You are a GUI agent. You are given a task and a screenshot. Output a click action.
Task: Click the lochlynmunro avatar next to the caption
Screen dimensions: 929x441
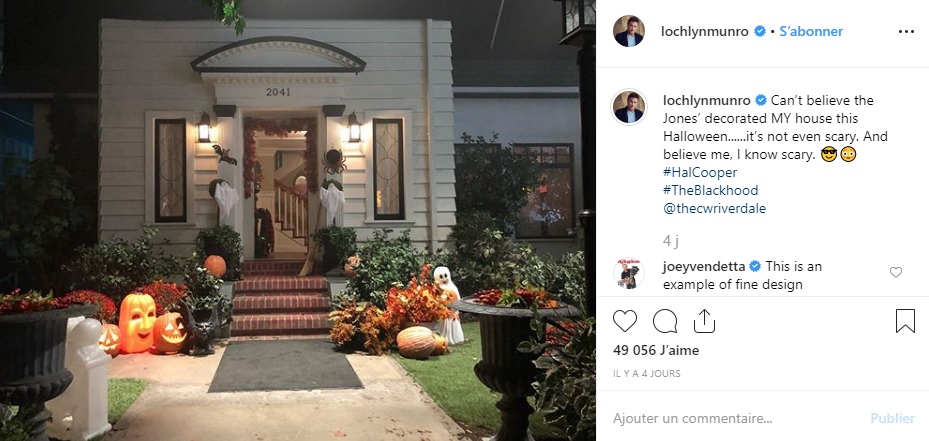(629, 107)
